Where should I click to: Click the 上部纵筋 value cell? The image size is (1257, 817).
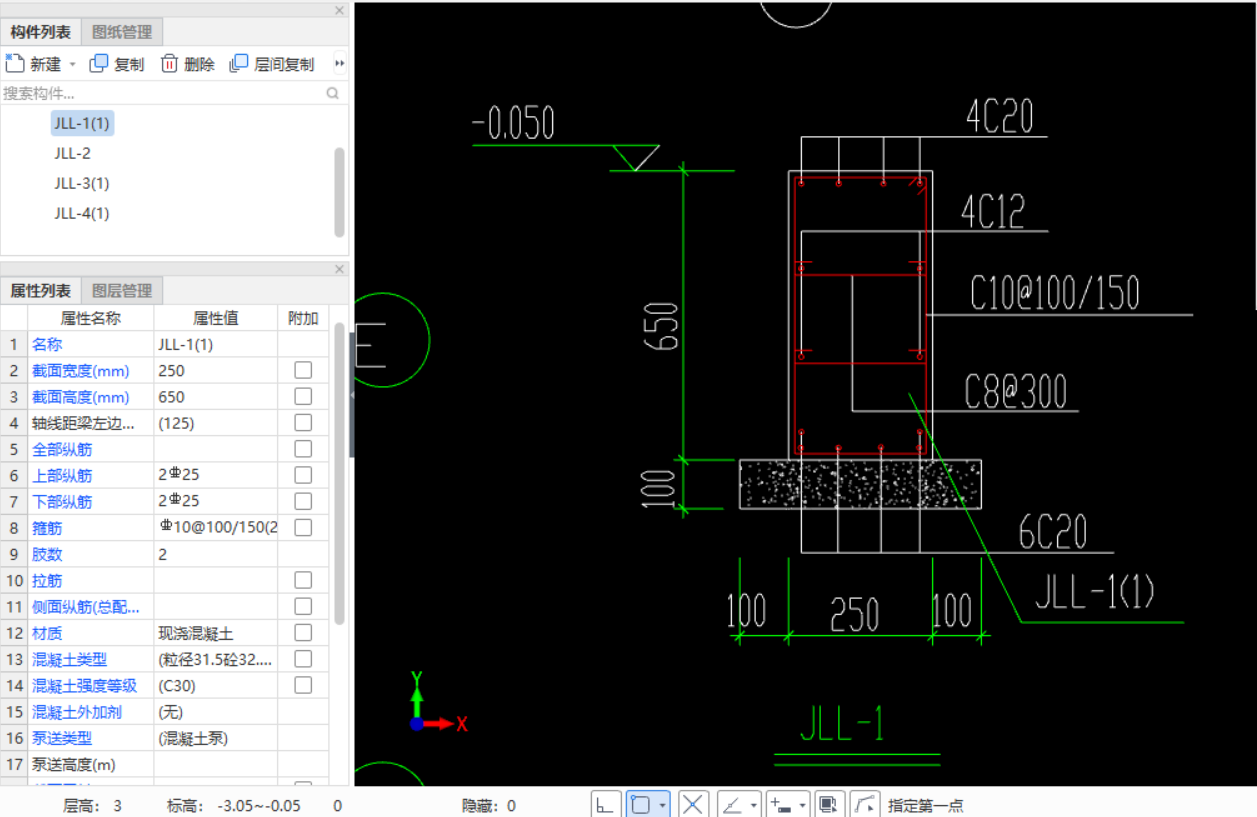coord(216,475)
